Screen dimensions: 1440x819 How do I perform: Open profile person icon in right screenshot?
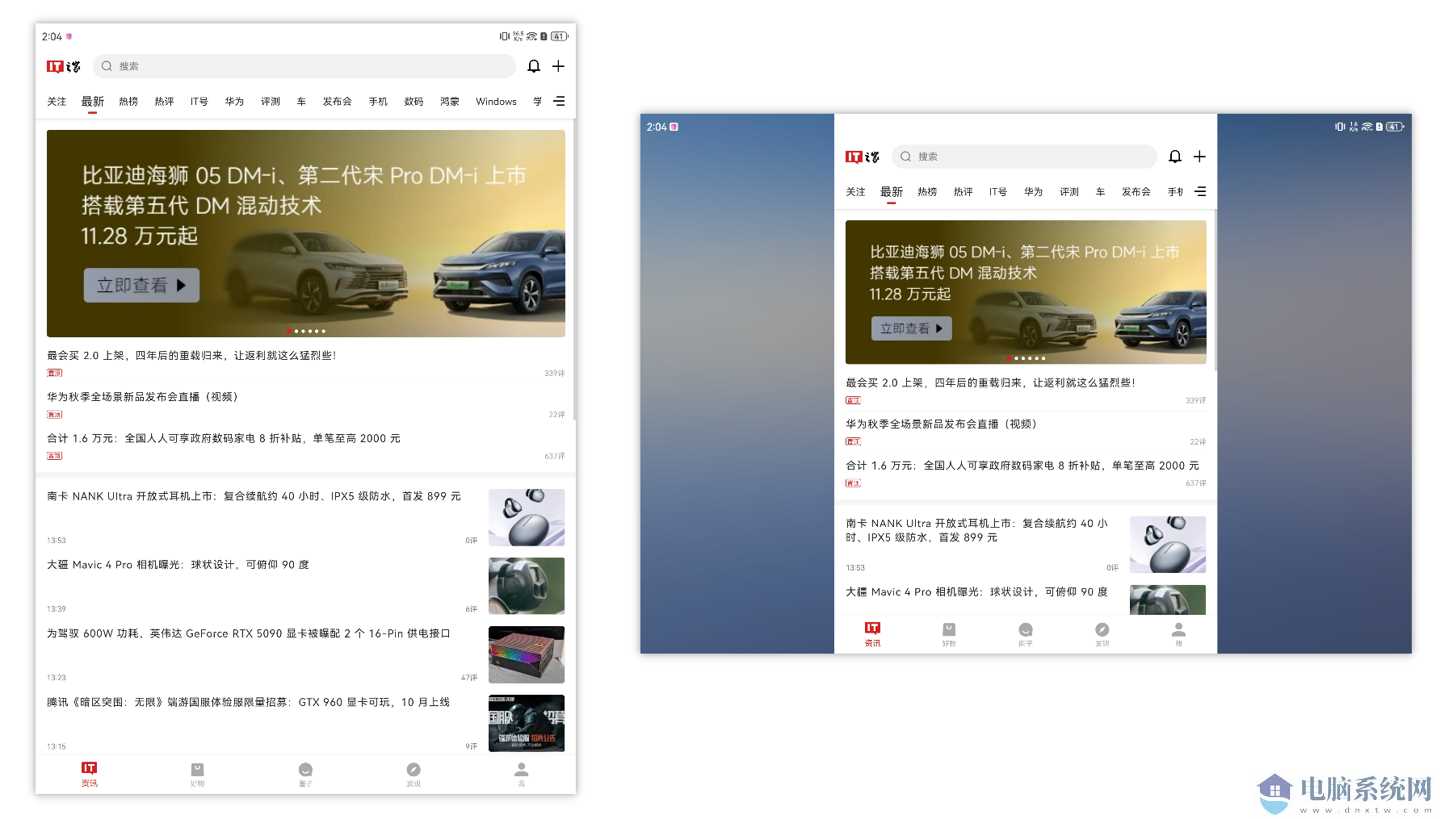(x=1179, y=629)
